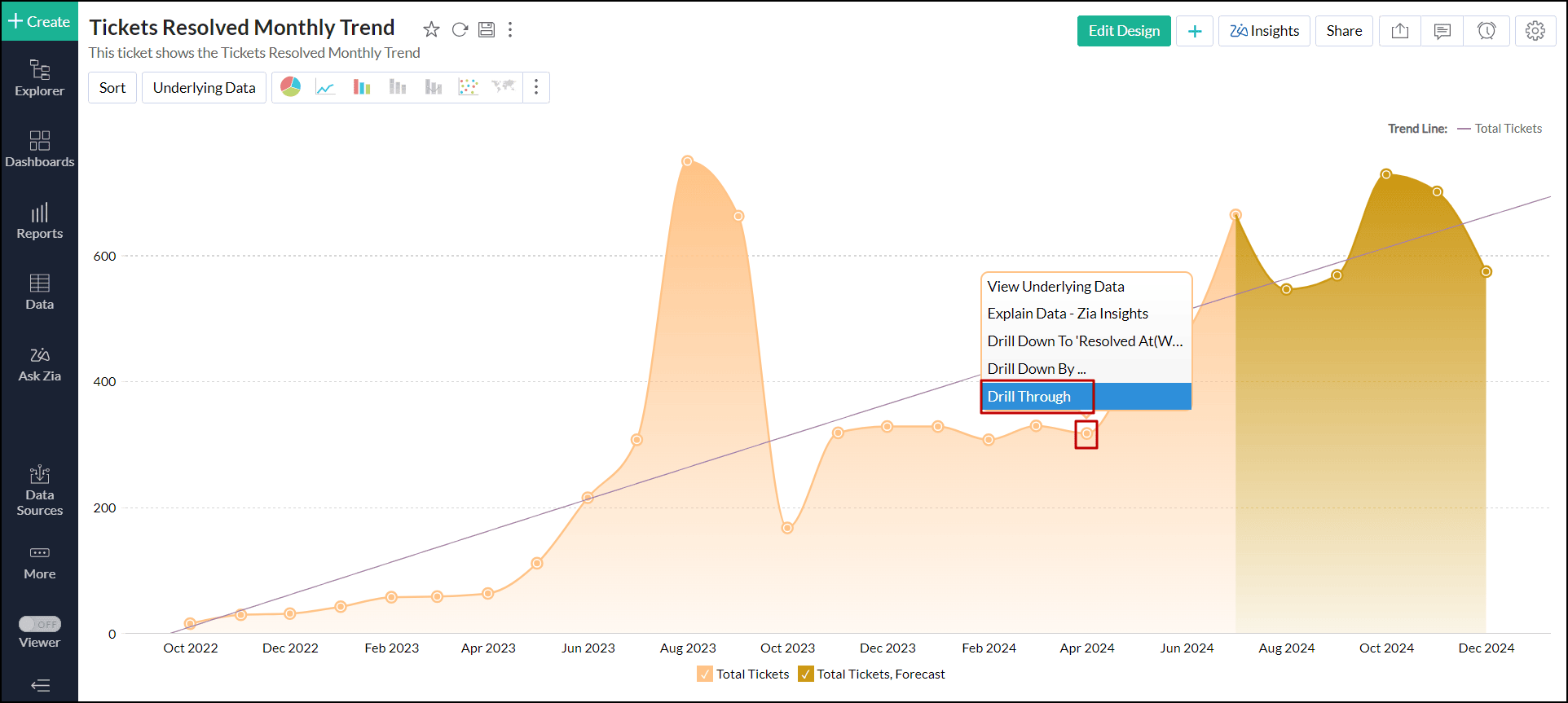Open more chart types three-dot menu
1568x703 pixels.
[x=535, y=87]
